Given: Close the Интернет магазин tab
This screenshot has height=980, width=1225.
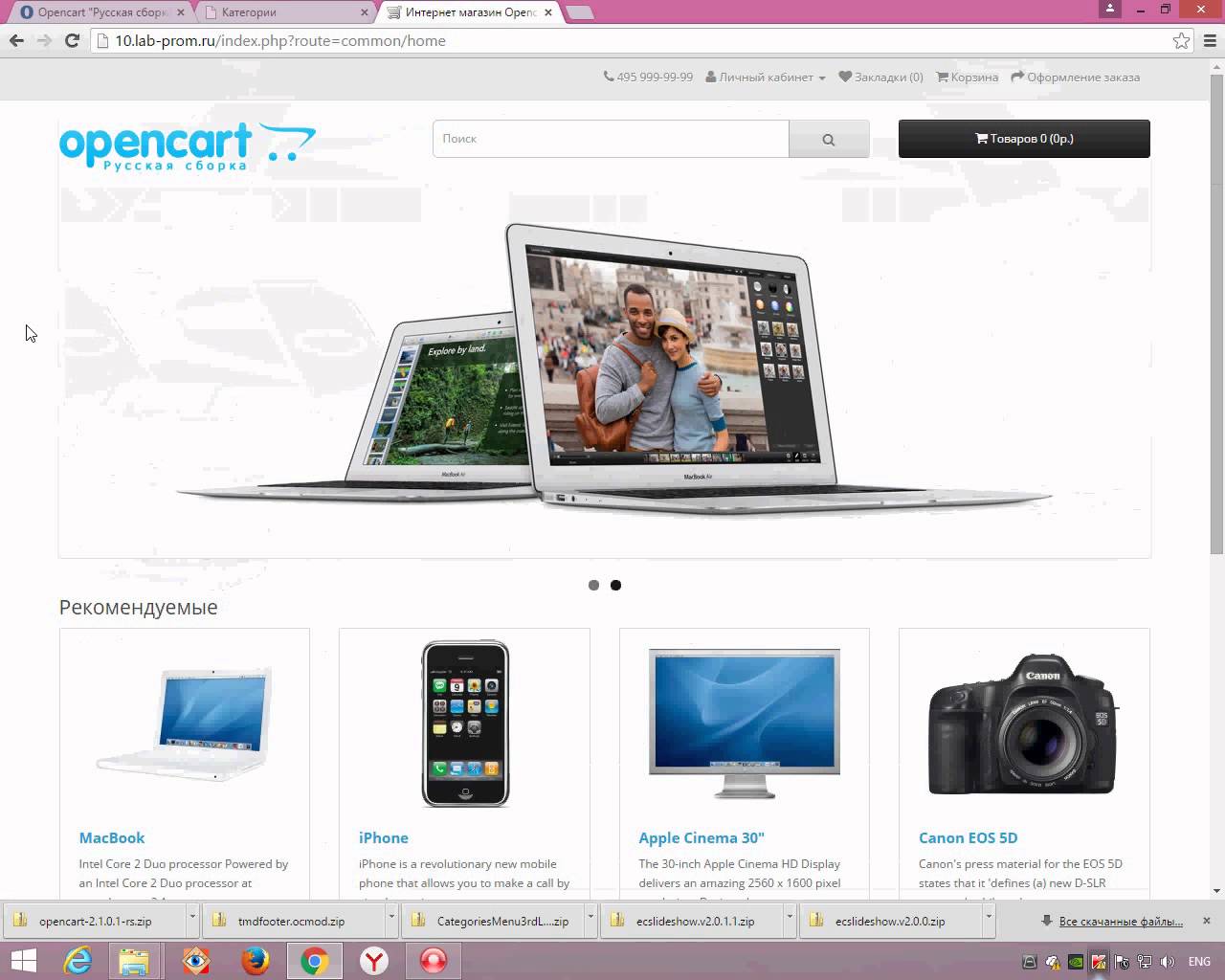Looking at the screenshot, I should pyautogui.click(x=548, y=12).
